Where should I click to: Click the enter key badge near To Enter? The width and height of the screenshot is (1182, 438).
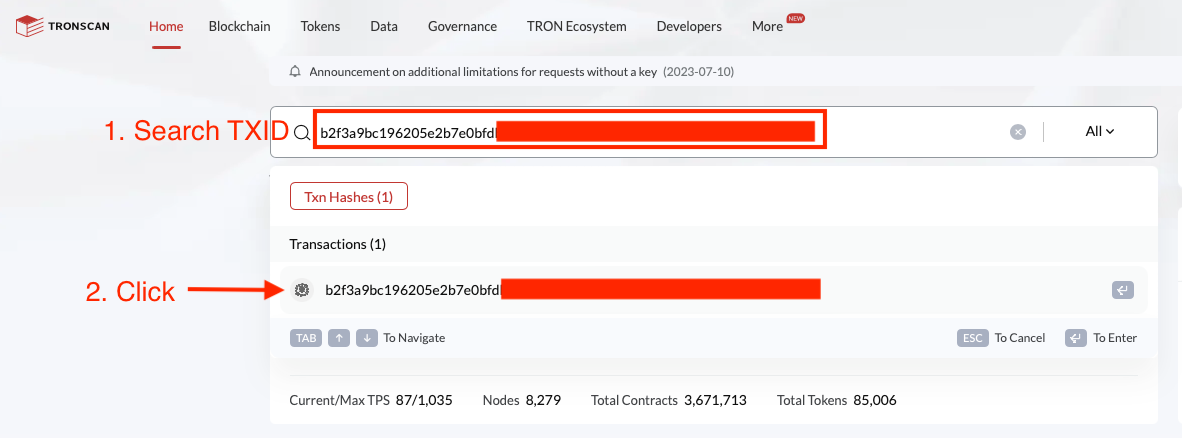[1076, 338]
